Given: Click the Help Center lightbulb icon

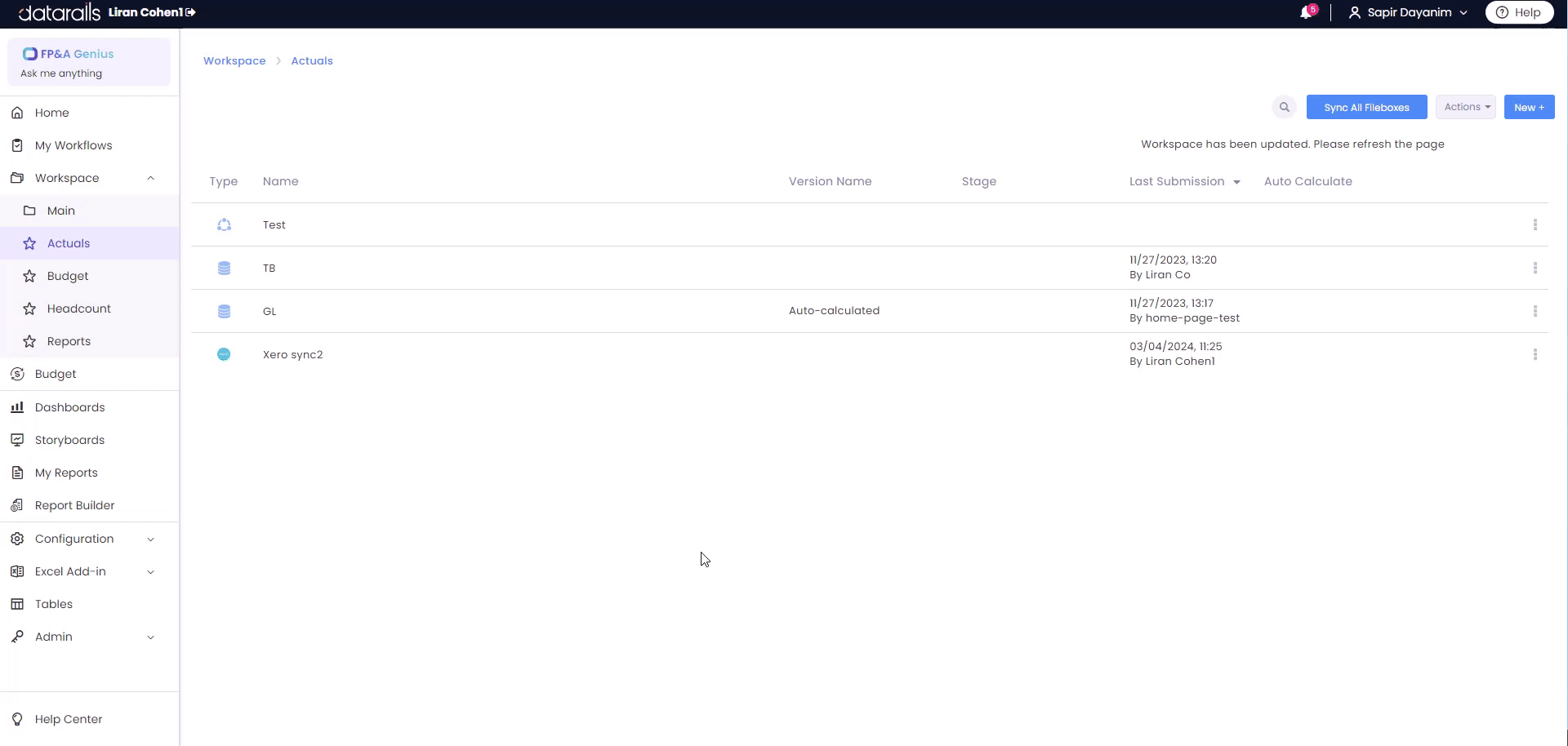Looking at the screenshot, I should pyautogui.click(x=17, y=719).
